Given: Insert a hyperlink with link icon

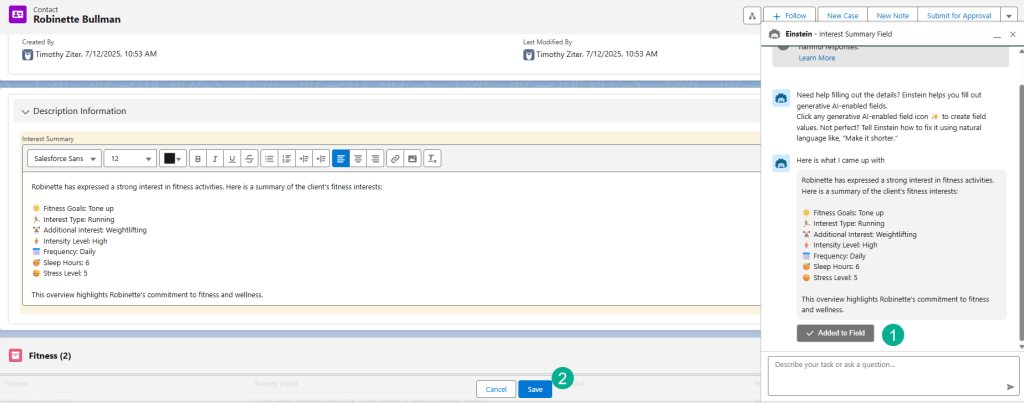Looking at the screenshot, I should click(x=395, y=158).
